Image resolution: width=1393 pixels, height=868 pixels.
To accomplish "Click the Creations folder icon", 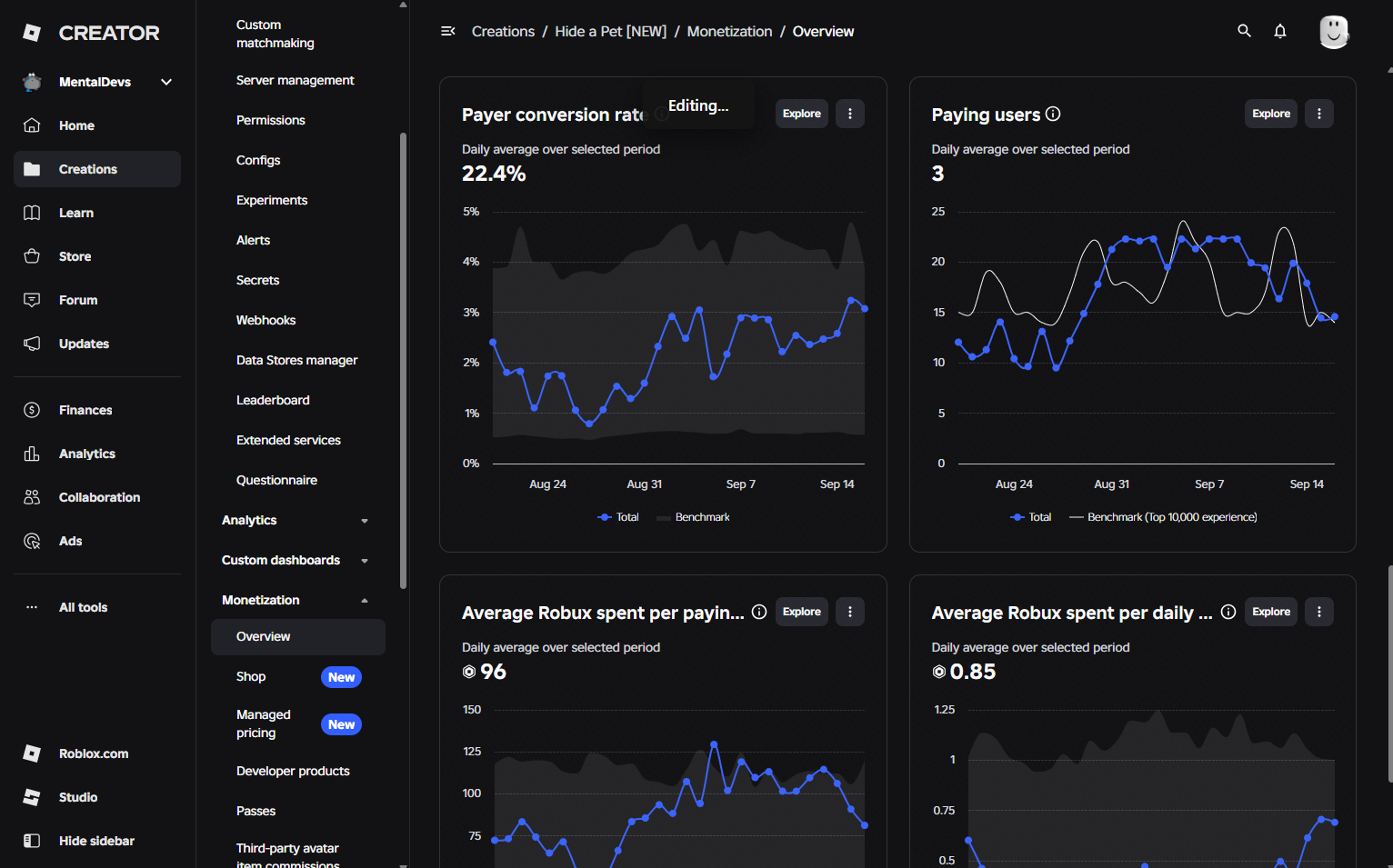I will [32, 169].
